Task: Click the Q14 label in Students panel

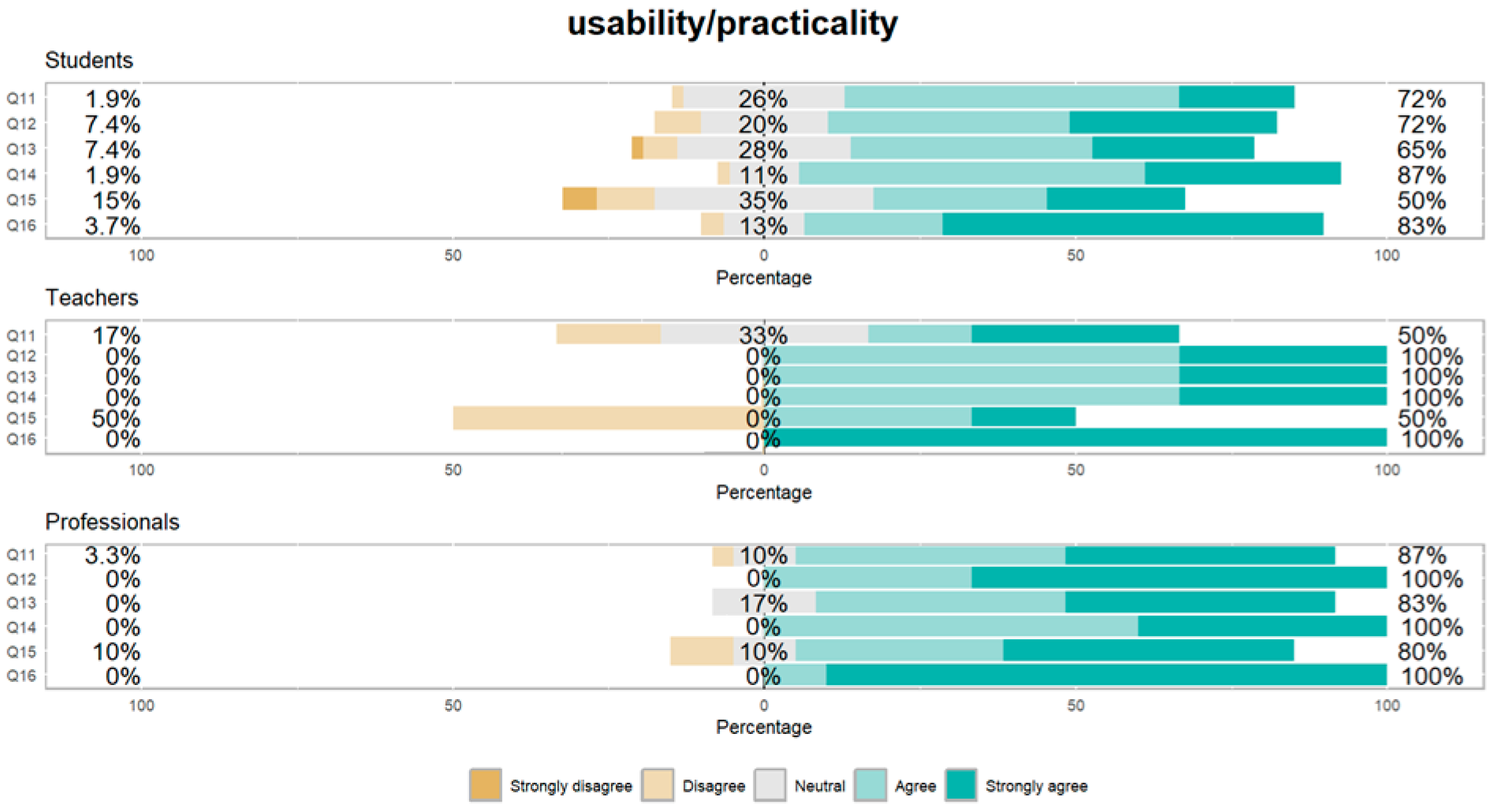Action: tap(21, 175)
